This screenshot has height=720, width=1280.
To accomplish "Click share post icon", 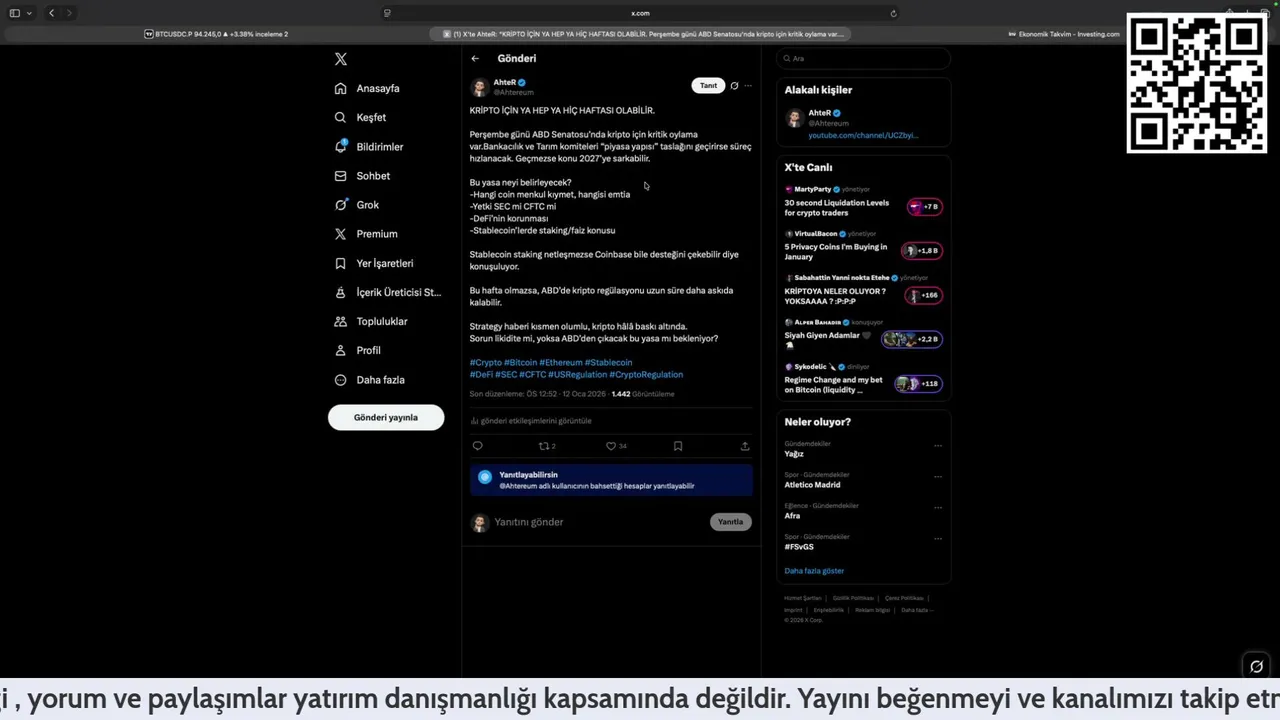I will 745,446.
